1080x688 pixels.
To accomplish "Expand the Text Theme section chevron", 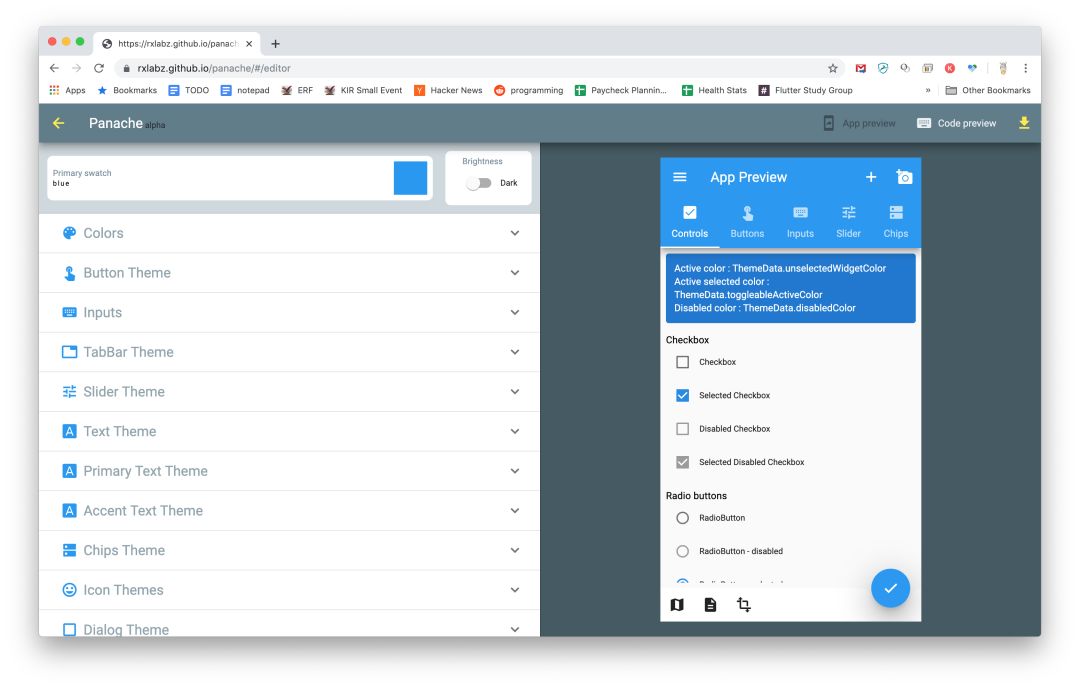I will point(515,431).
